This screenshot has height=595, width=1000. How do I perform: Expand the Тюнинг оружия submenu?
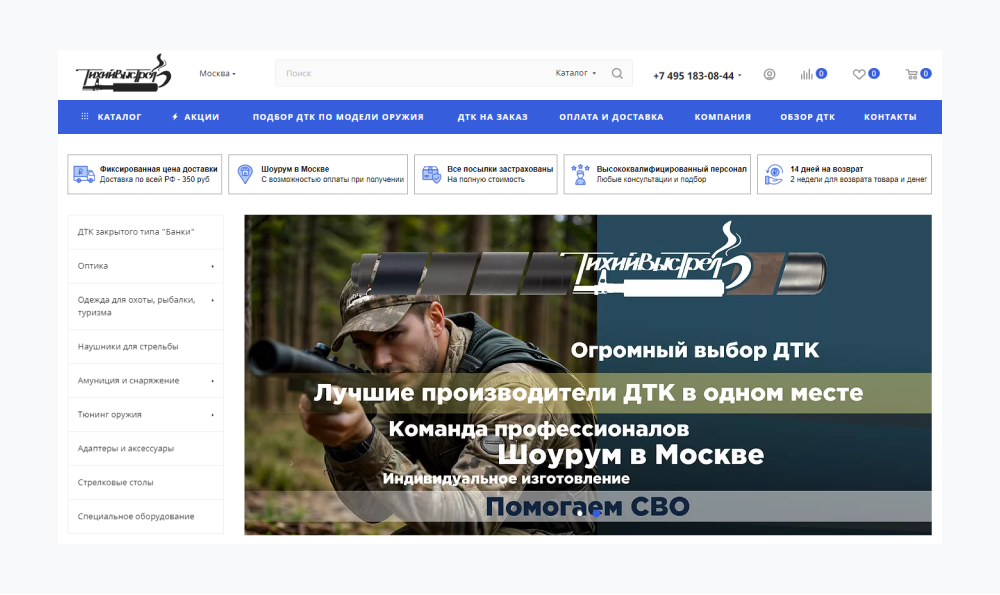pos(211,414)
